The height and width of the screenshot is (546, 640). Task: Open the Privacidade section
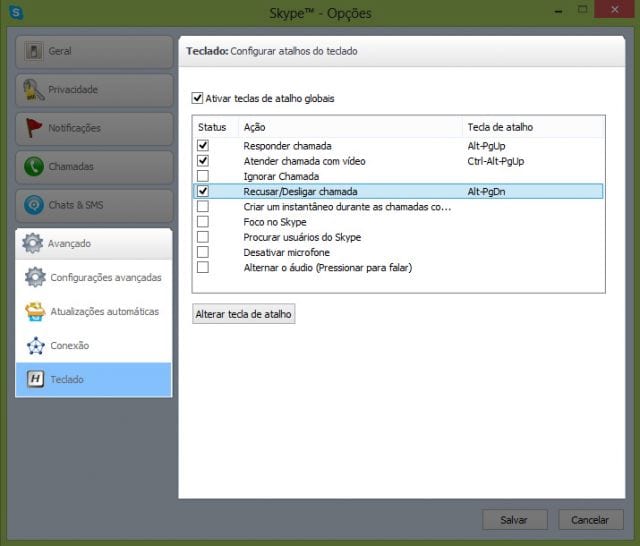pos(94,90)
